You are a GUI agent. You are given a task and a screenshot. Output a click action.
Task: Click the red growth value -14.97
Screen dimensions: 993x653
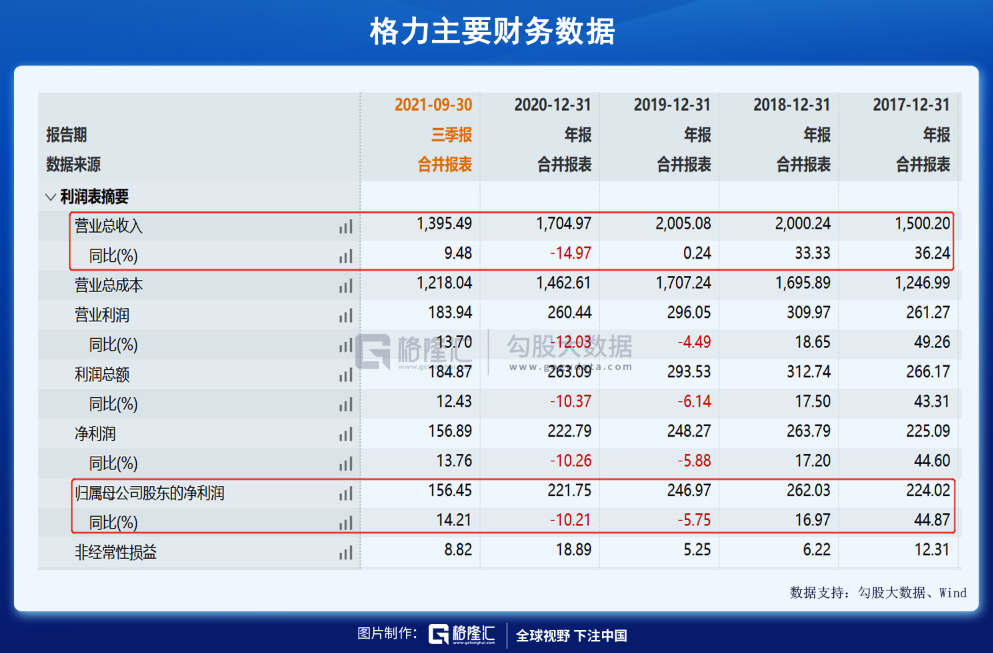point(571,253)
